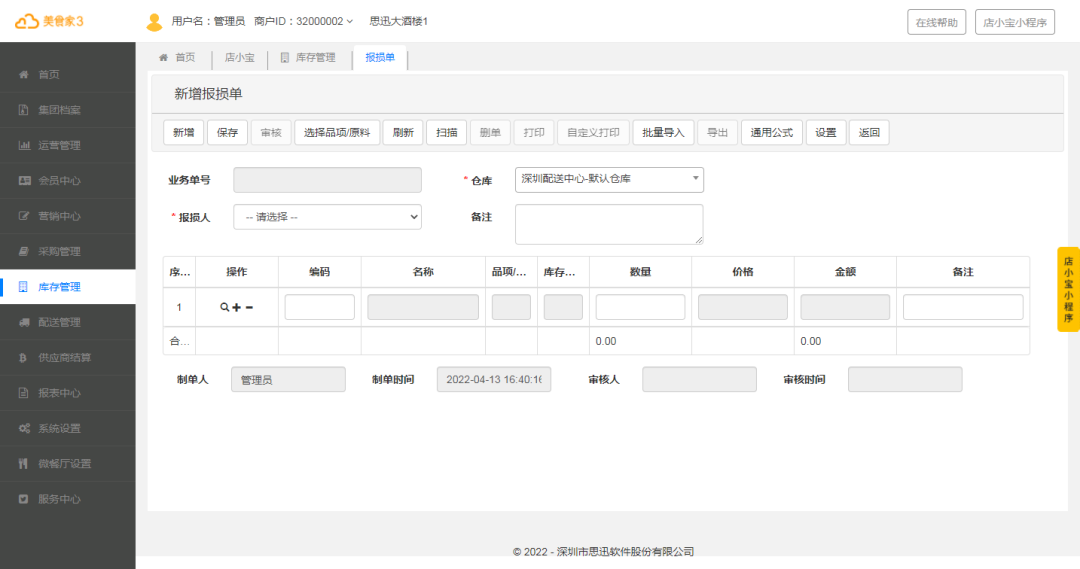Add a row with the plus icon
Screen dimensions: 1080x569
(237, 307)
